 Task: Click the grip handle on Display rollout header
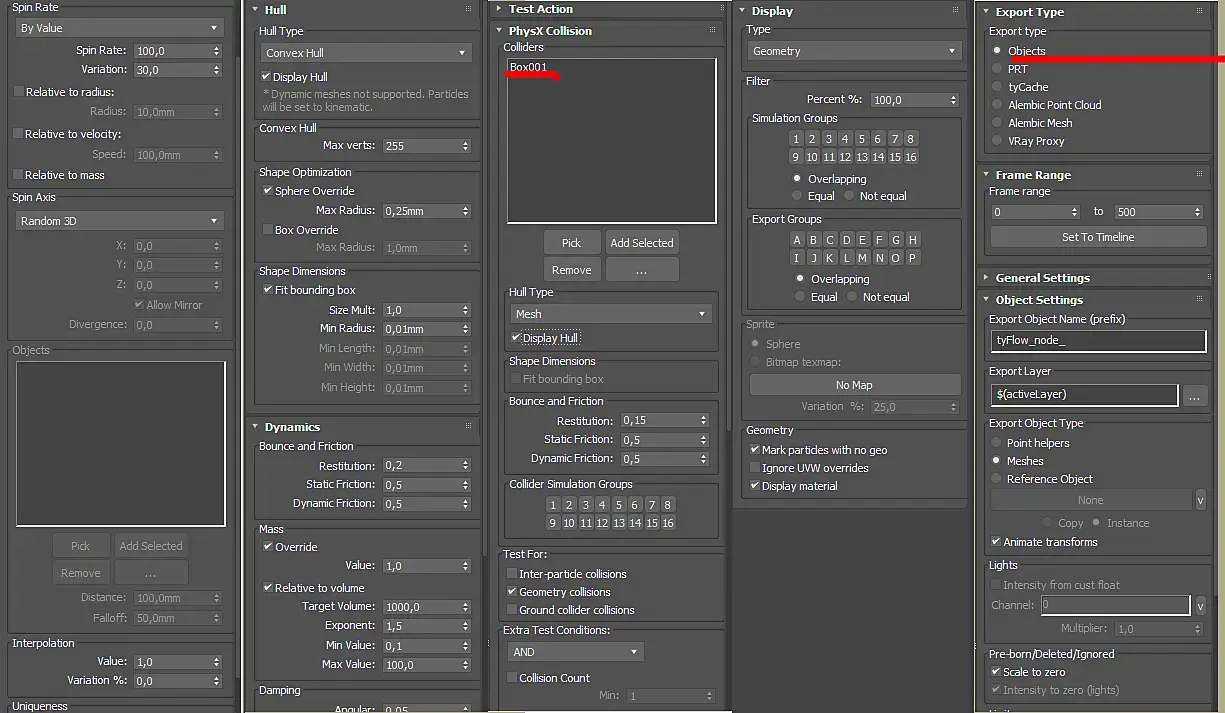956,11
